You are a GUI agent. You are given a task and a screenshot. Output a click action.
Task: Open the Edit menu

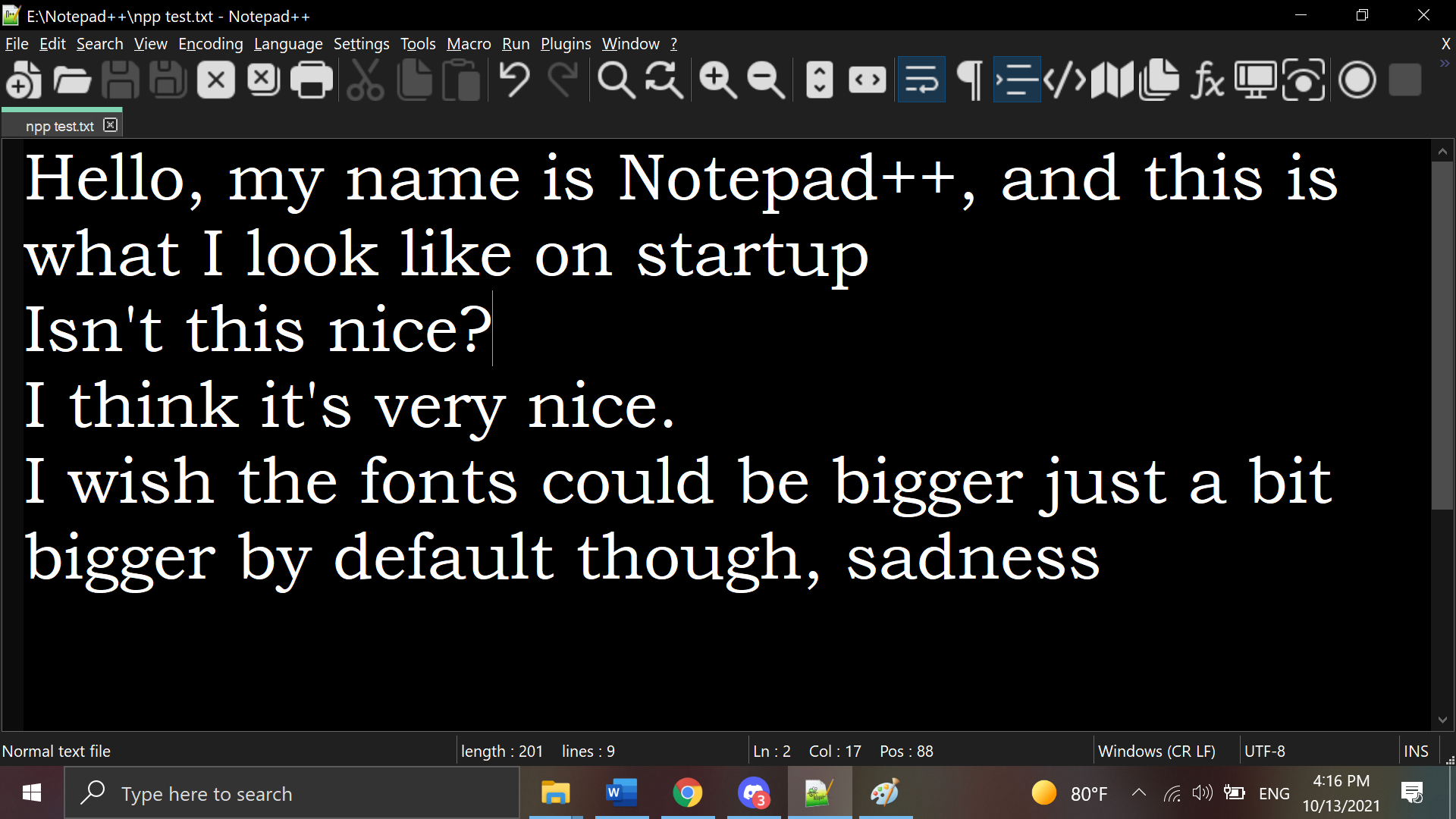[52, 44]
